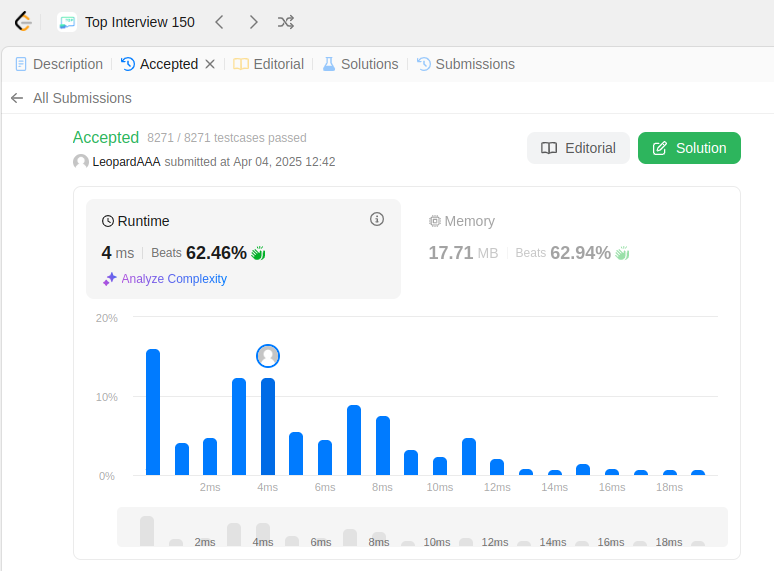
Task: Open the LeetCode logo home icon
Action: click(23, 22)
